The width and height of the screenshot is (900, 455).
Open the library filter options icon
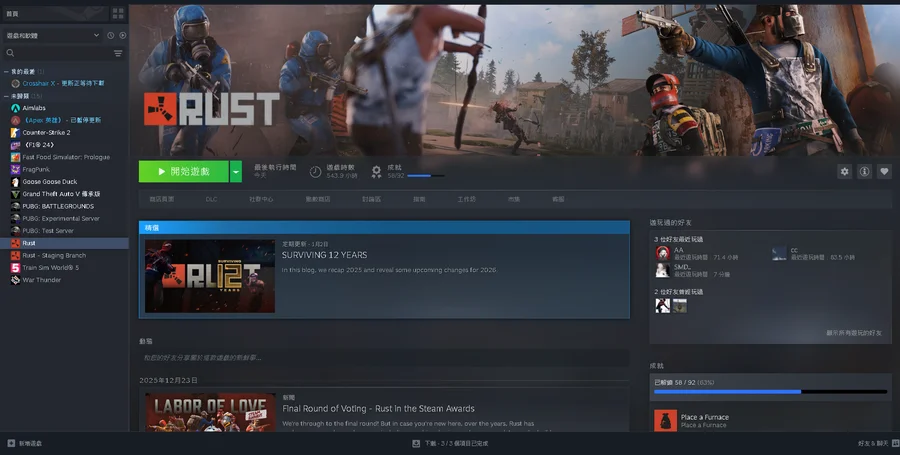tap(118, 53)
